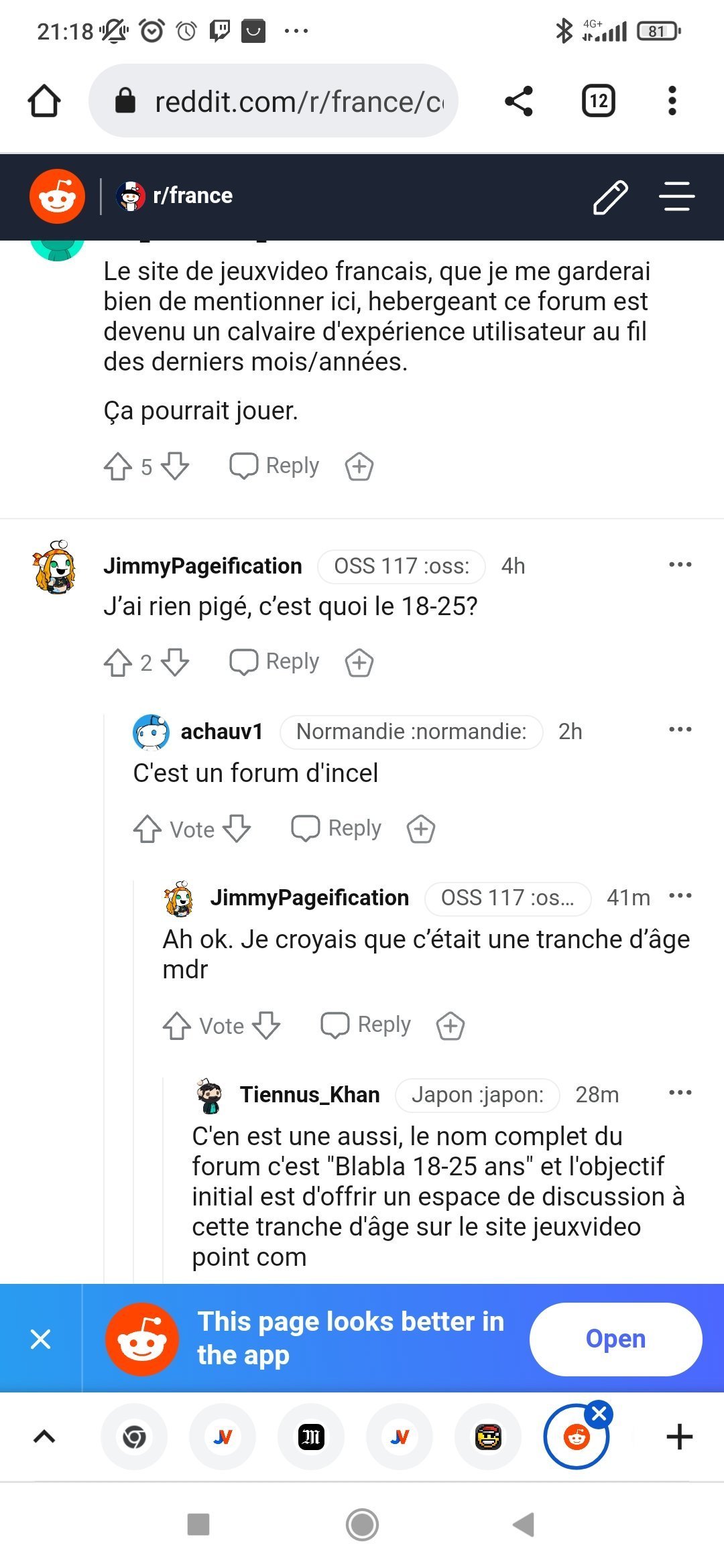724x1568 pixels.
Task: Upvote the comment with 5 points
Action: 118,466
